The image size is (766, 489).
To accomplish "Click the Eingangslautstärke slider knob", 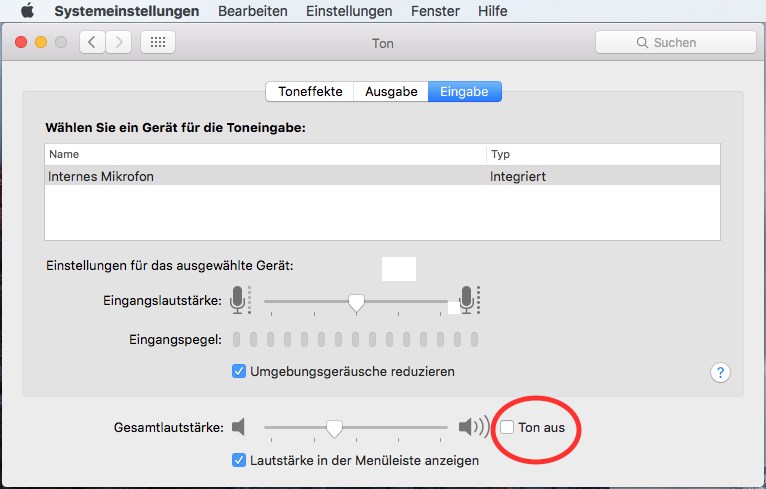I will click(x=356, y=302).
